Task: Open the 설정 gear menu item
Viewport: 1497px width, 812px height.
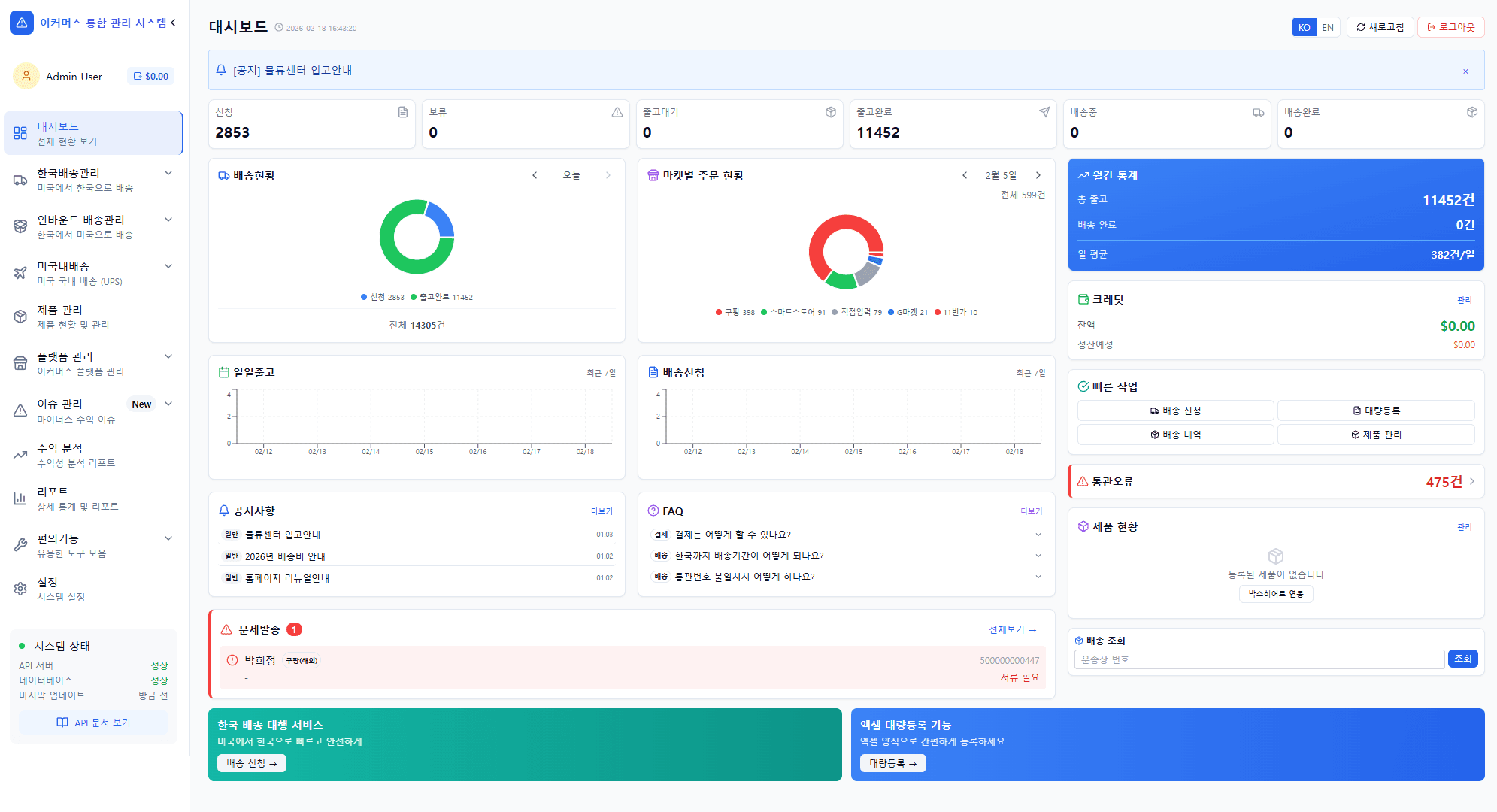Action: pos(60,589)
